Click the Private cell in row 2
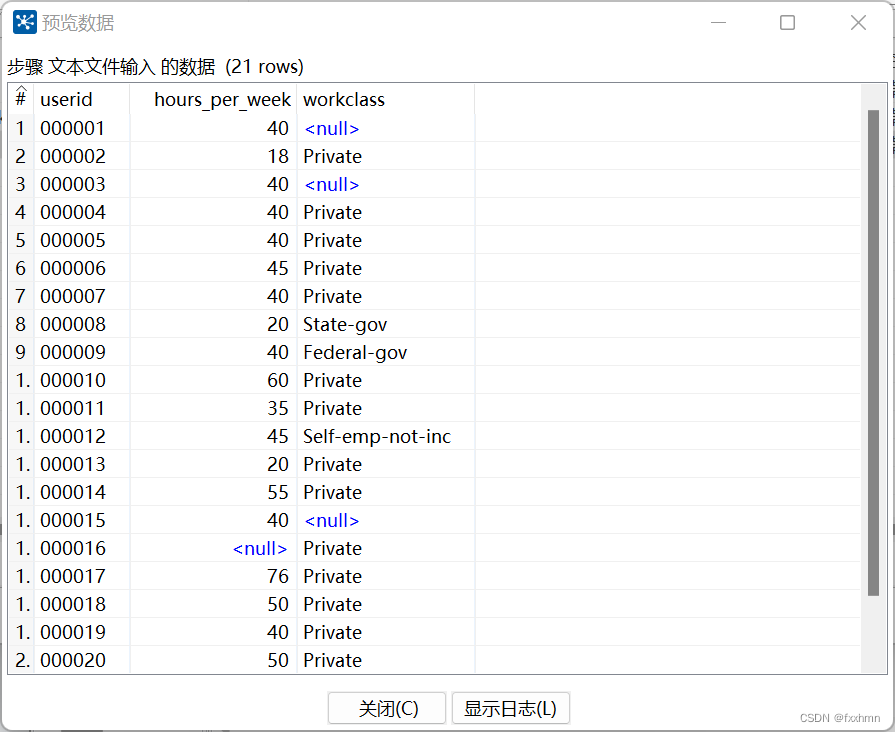895x732 pixels. [332, 156]
